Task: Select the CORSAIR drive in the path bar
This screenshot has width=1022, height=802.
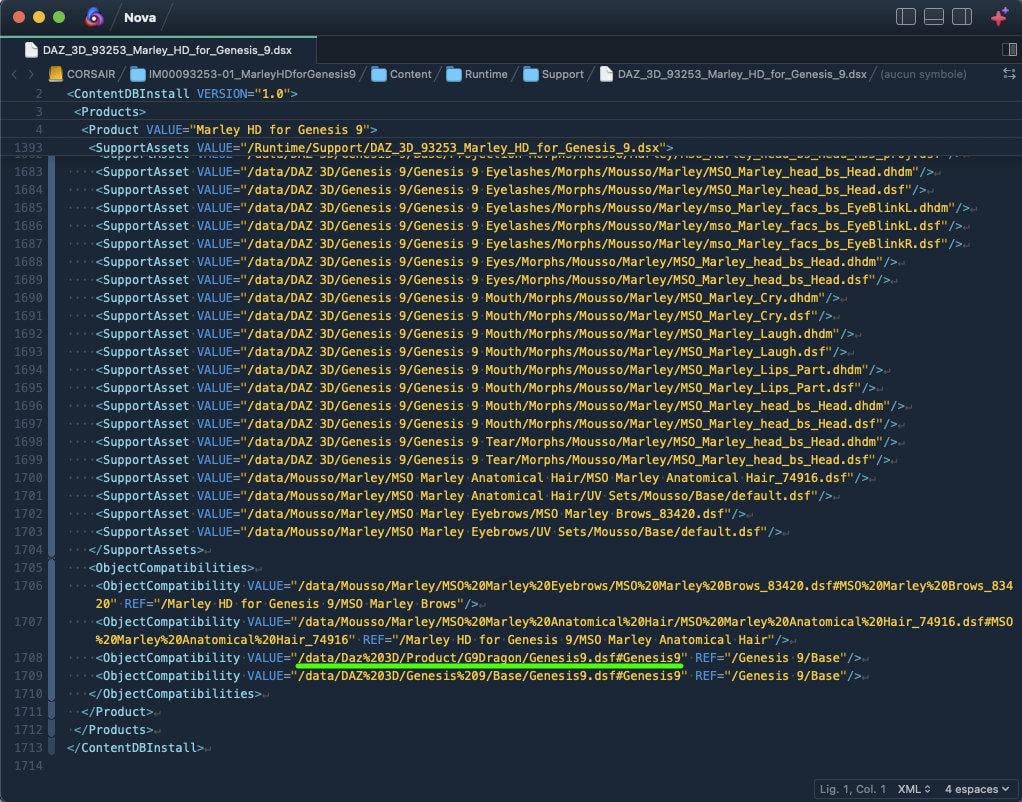Action: tap(83, 74)
